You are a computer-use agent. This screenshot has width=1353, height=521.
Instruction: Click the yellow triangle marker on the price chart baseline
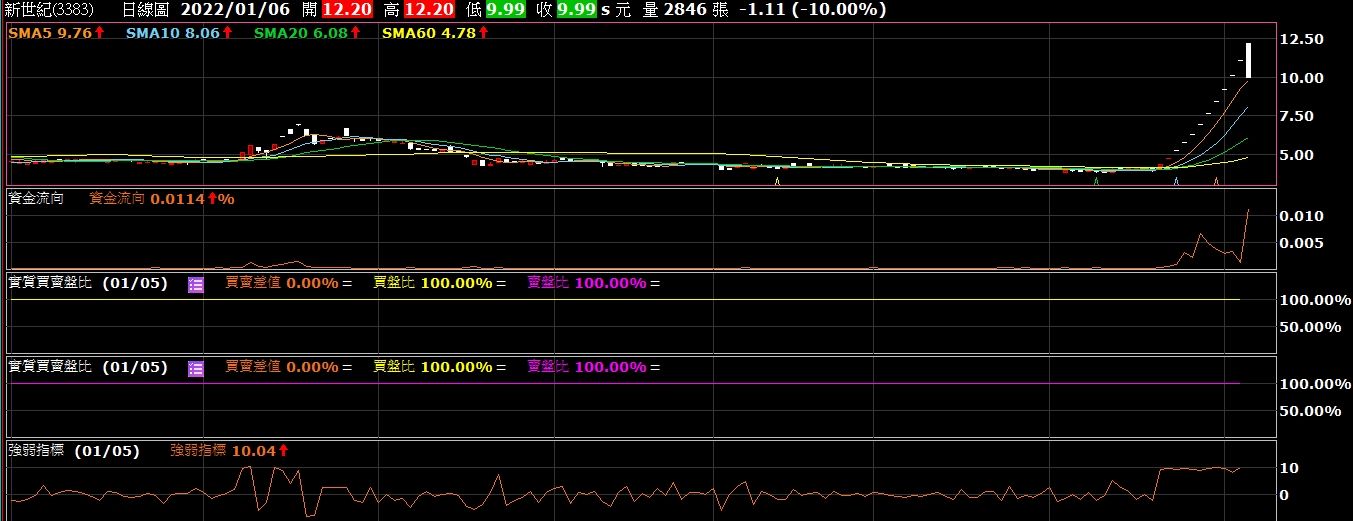(x=778, y=181)
